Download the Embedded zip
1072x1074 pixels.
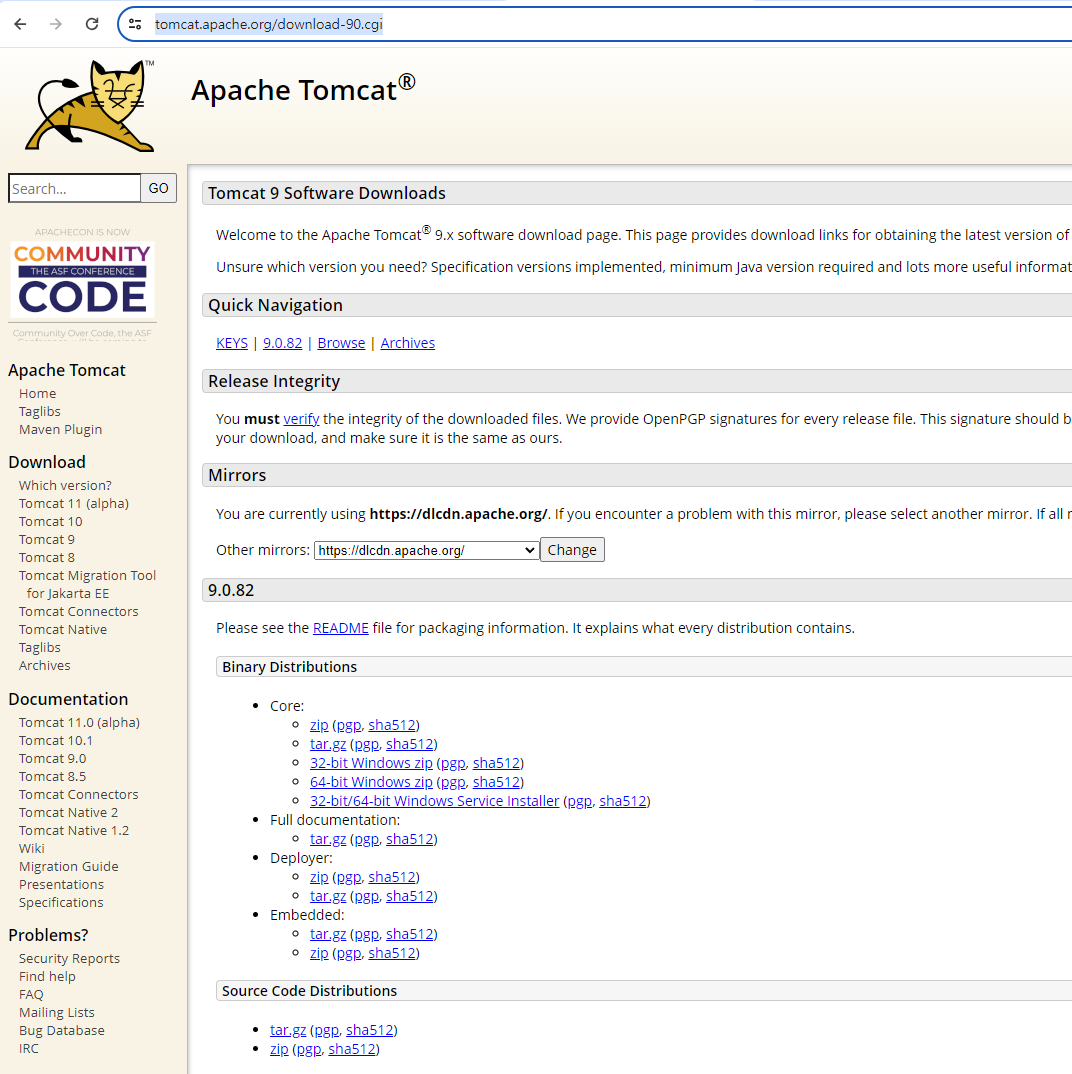(x=319, y=953)
